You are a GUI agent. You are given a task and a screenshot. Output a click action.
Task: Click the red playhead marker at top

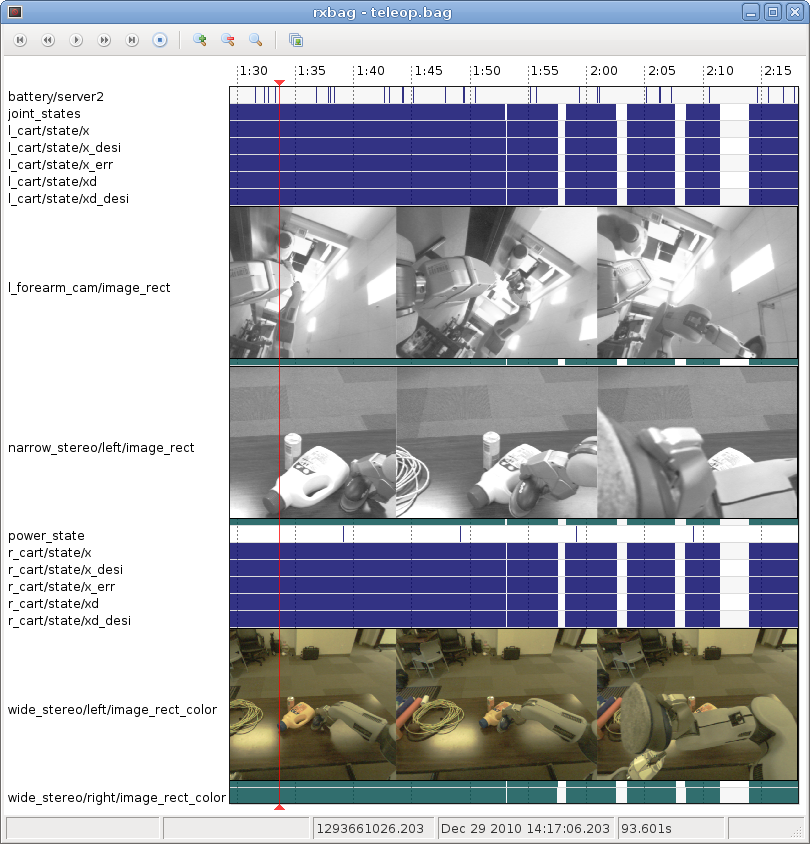[x=279, y=82]
